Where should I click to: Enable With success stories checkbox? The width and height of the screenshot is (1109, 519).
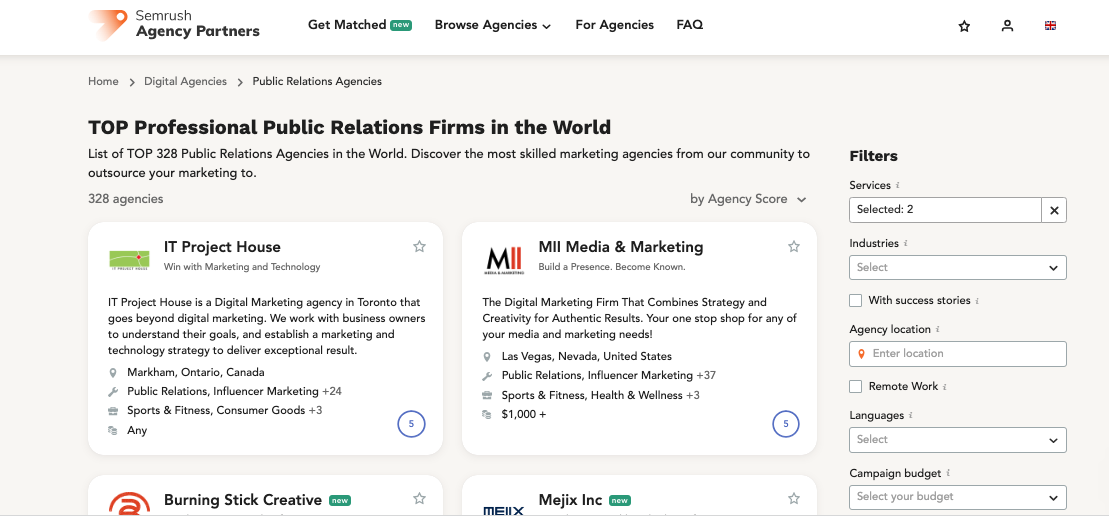pos(856,301)
